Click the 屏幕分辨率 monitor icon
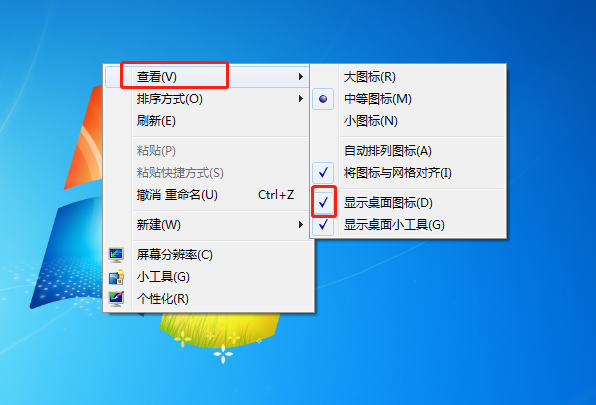The width and height of the screenshot is (596, 405). click(x=116, y=255)
